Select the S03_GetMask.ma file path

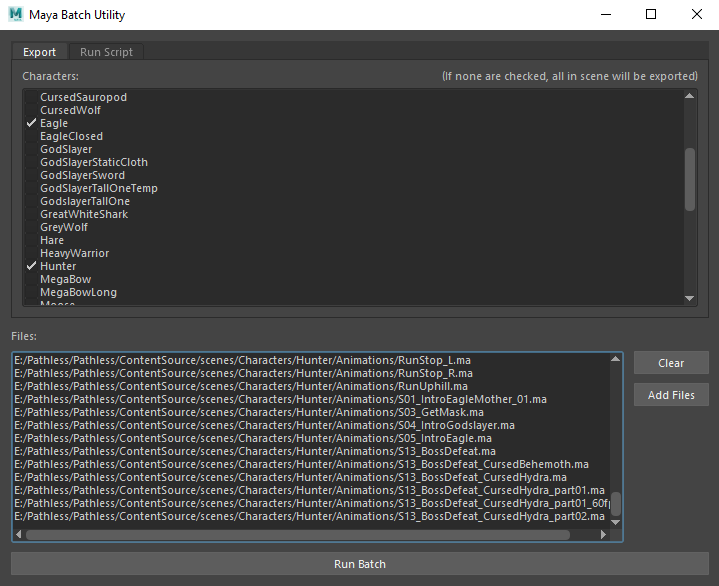coord(248,412)
